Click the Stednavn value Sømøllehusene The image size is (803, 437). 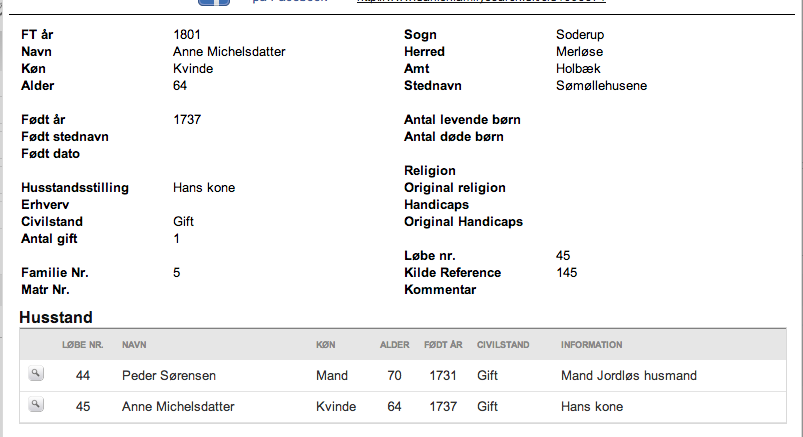coord(601,86)
